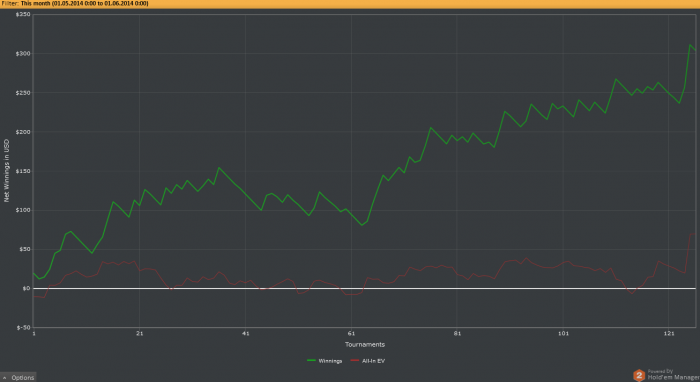Select the "All-In EV" legend label
The width and height of the screenshot is (700, 382).
pyautogui.click(x=373, y=361)
